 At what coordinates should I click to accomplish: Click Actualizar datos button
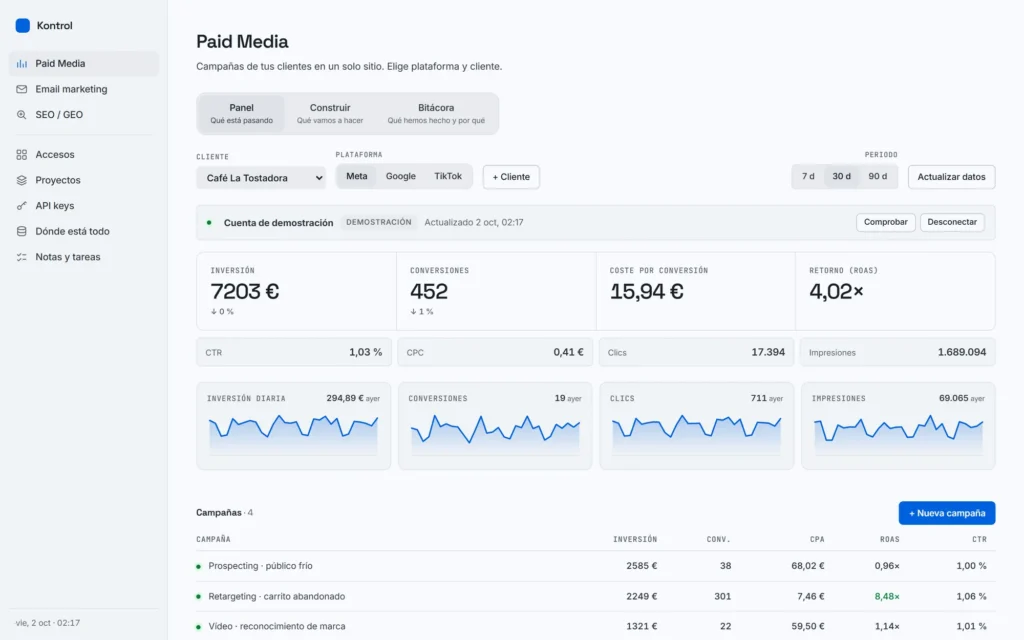952,177
